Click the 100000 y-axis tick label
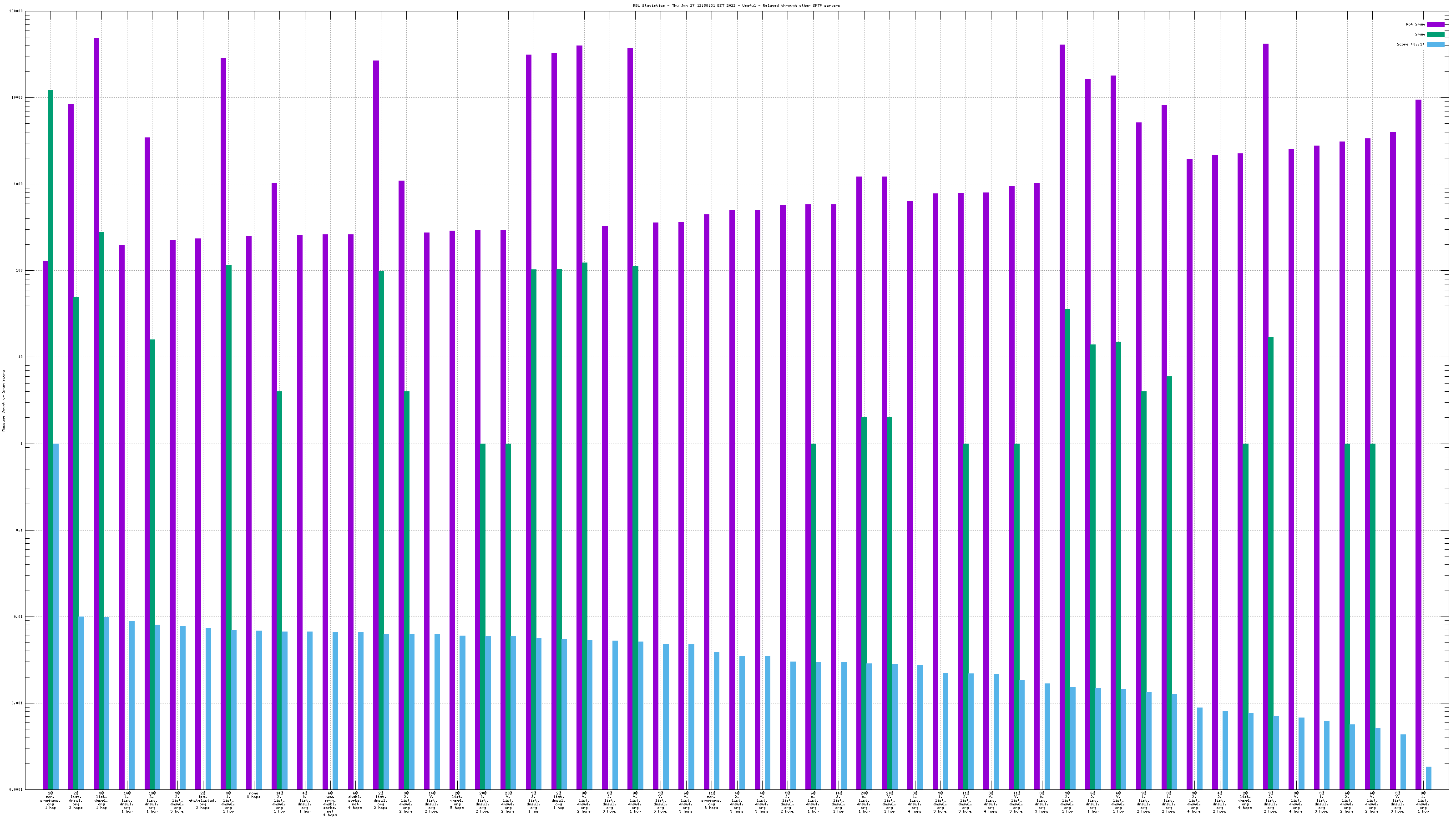This screenshot has height=819, width=1456. (x=16, y=11)
